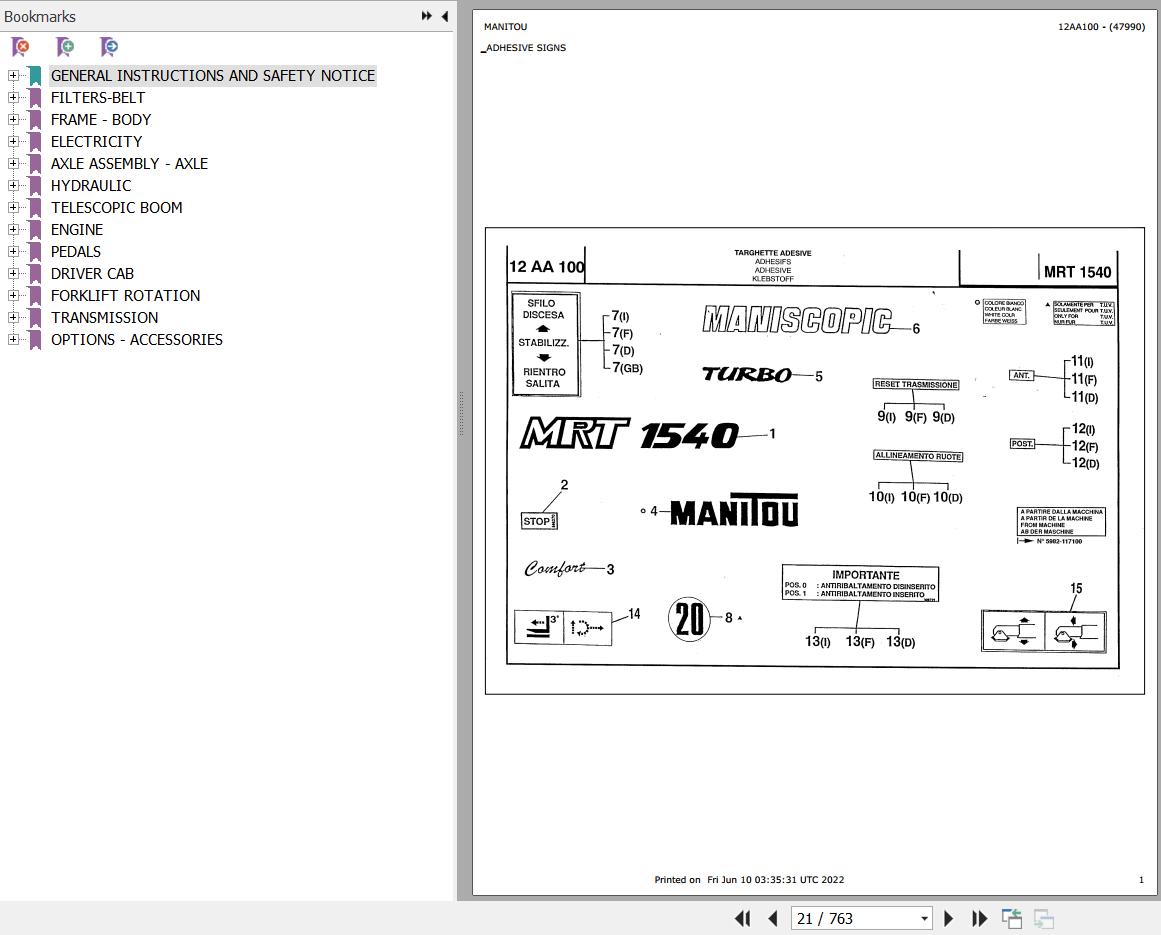The height and width of the screenshot is (935, 1161).
Task: Go to the previous page
Action: [x=773, y=919]
